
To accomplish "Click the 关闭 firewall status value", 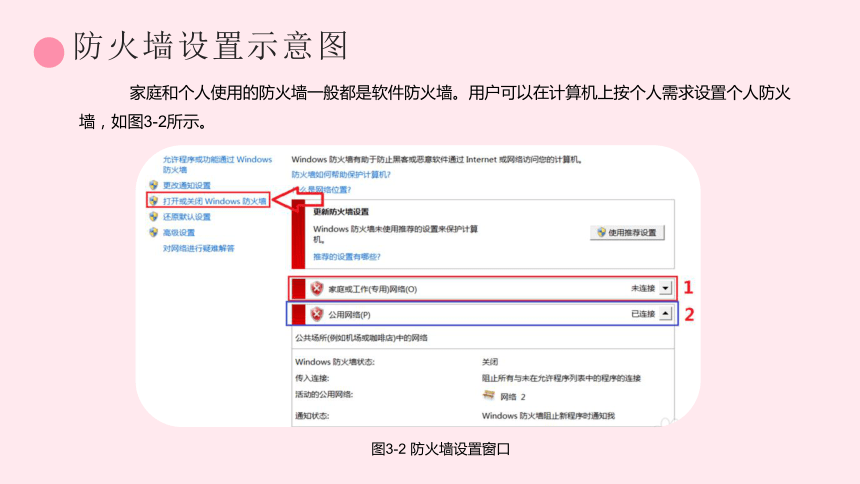I will tap(490, 362).
